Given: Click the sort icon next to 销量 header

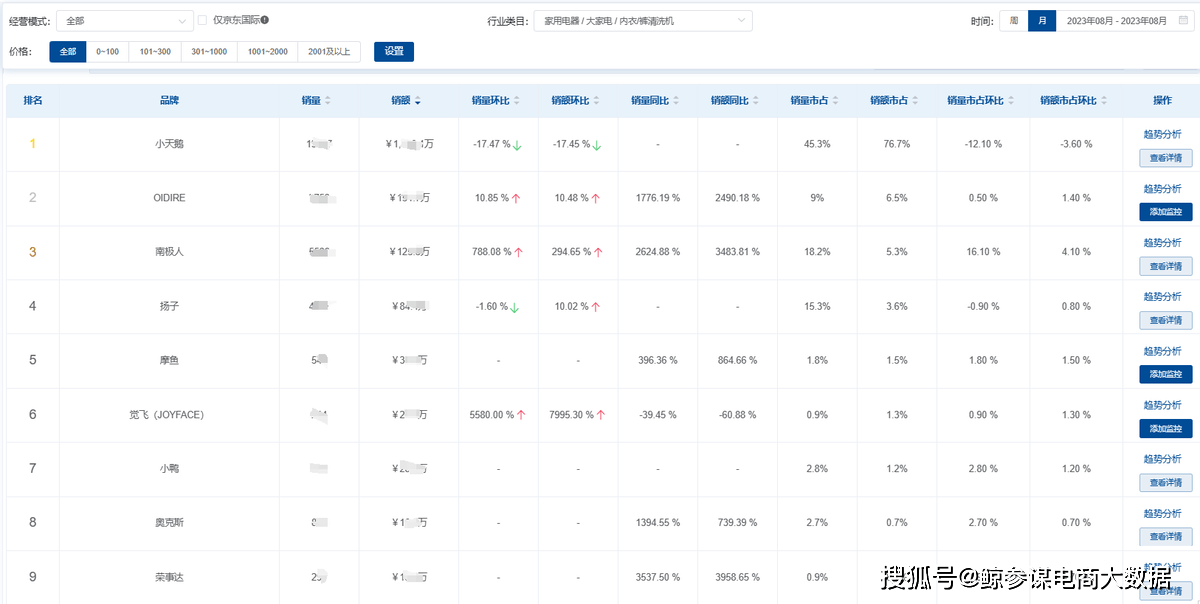Looking at the screenshot, I should (x=328, y=101).
